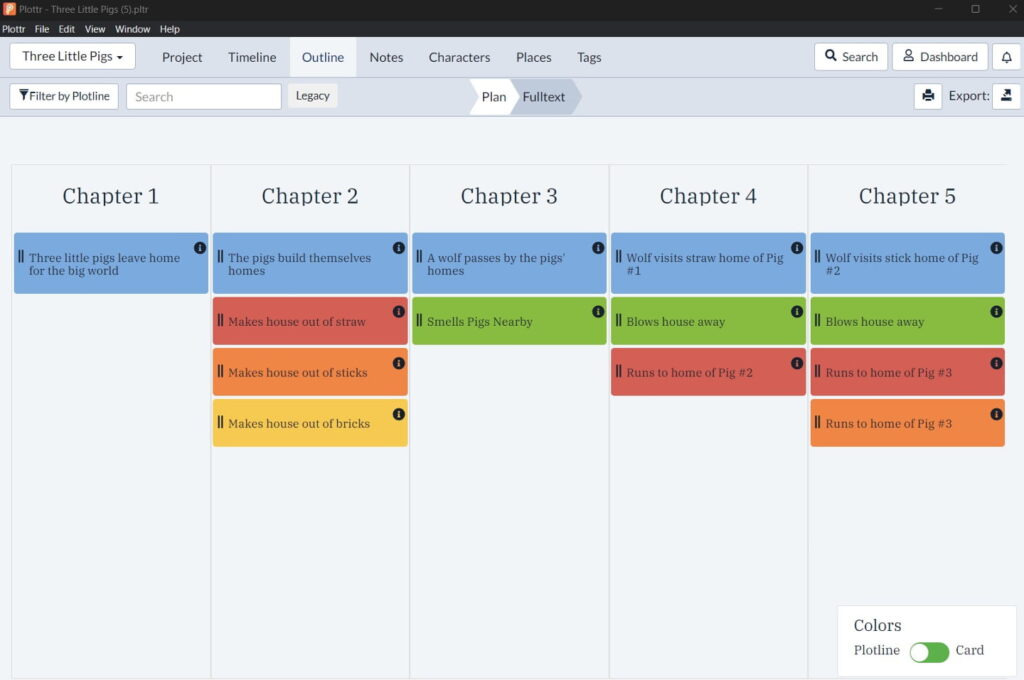Toggle Colors switch from Plotline to Card
The image size is (1024, 680).
click(929, 651)
